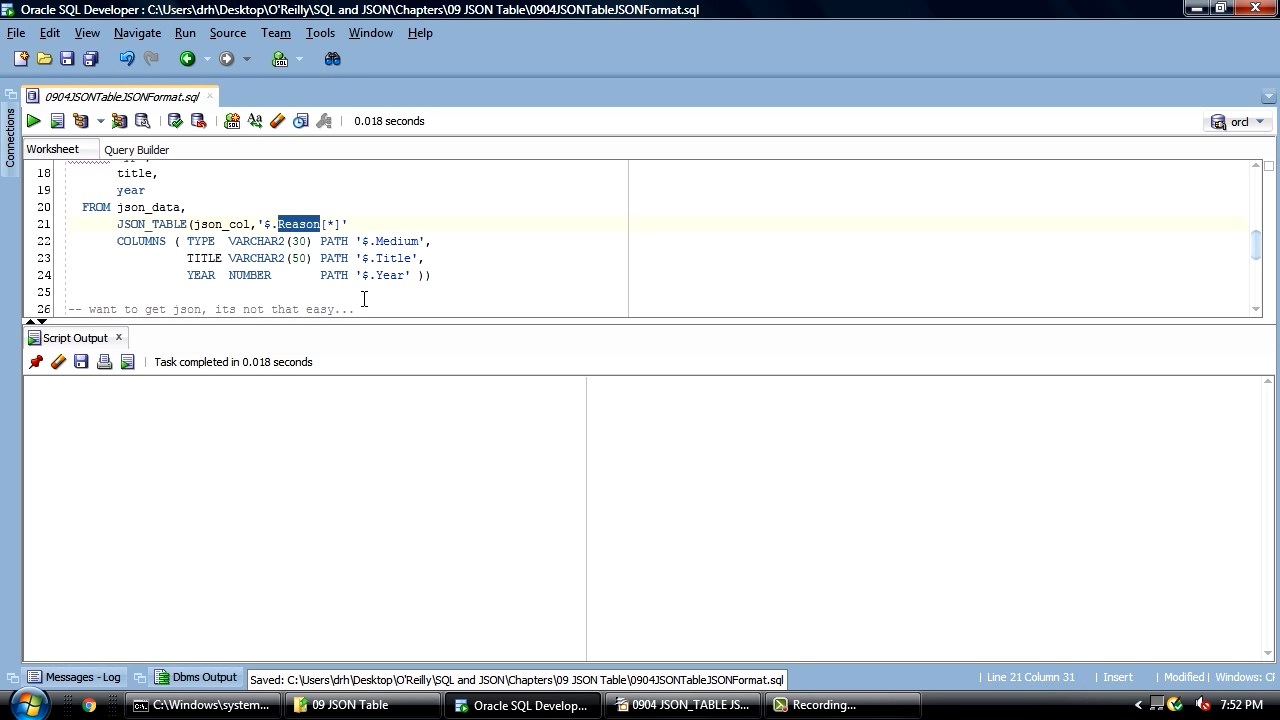Switch to the 09 JSON Table taskbar window
1280x720 pixels.
(x=362, y=705)
